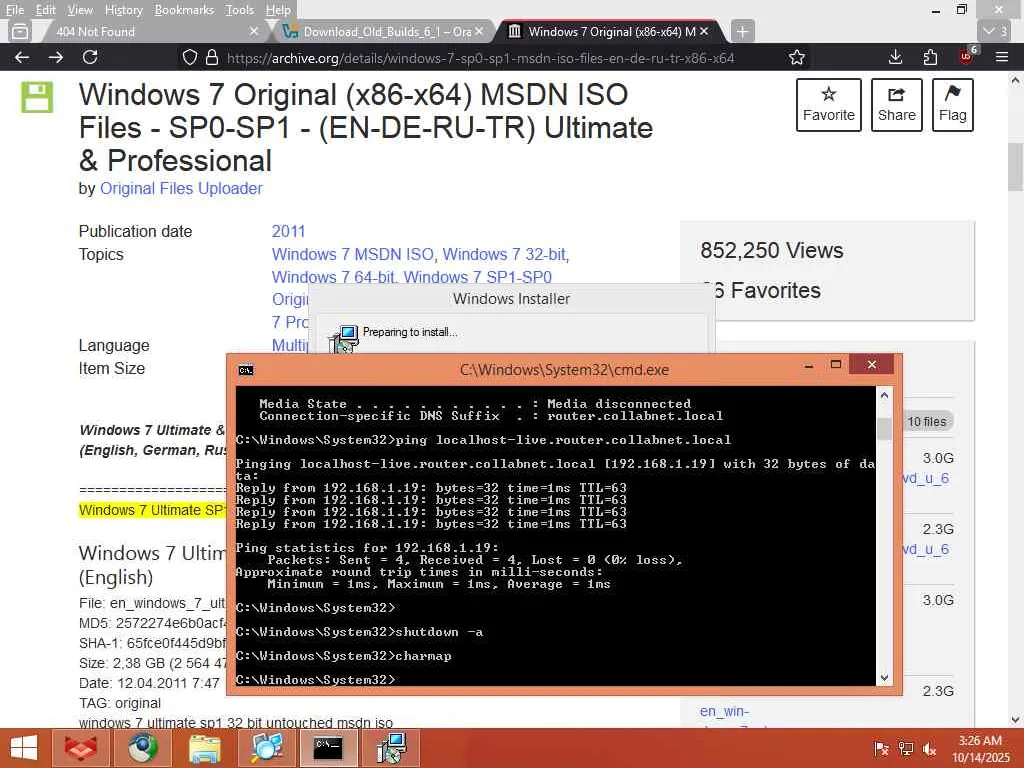Open the Windows 7 64-bit topic link
Image resolution: width=1024 pixels, height=768 pixels.
pyautogui.click(x=333, y=277)
